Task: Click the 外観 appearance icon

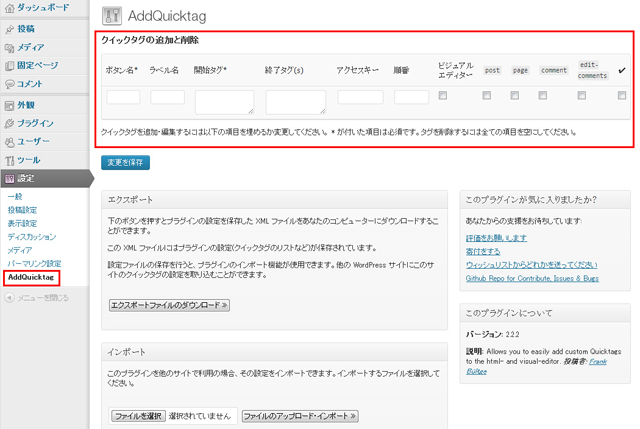Action: tap(10, 106)
